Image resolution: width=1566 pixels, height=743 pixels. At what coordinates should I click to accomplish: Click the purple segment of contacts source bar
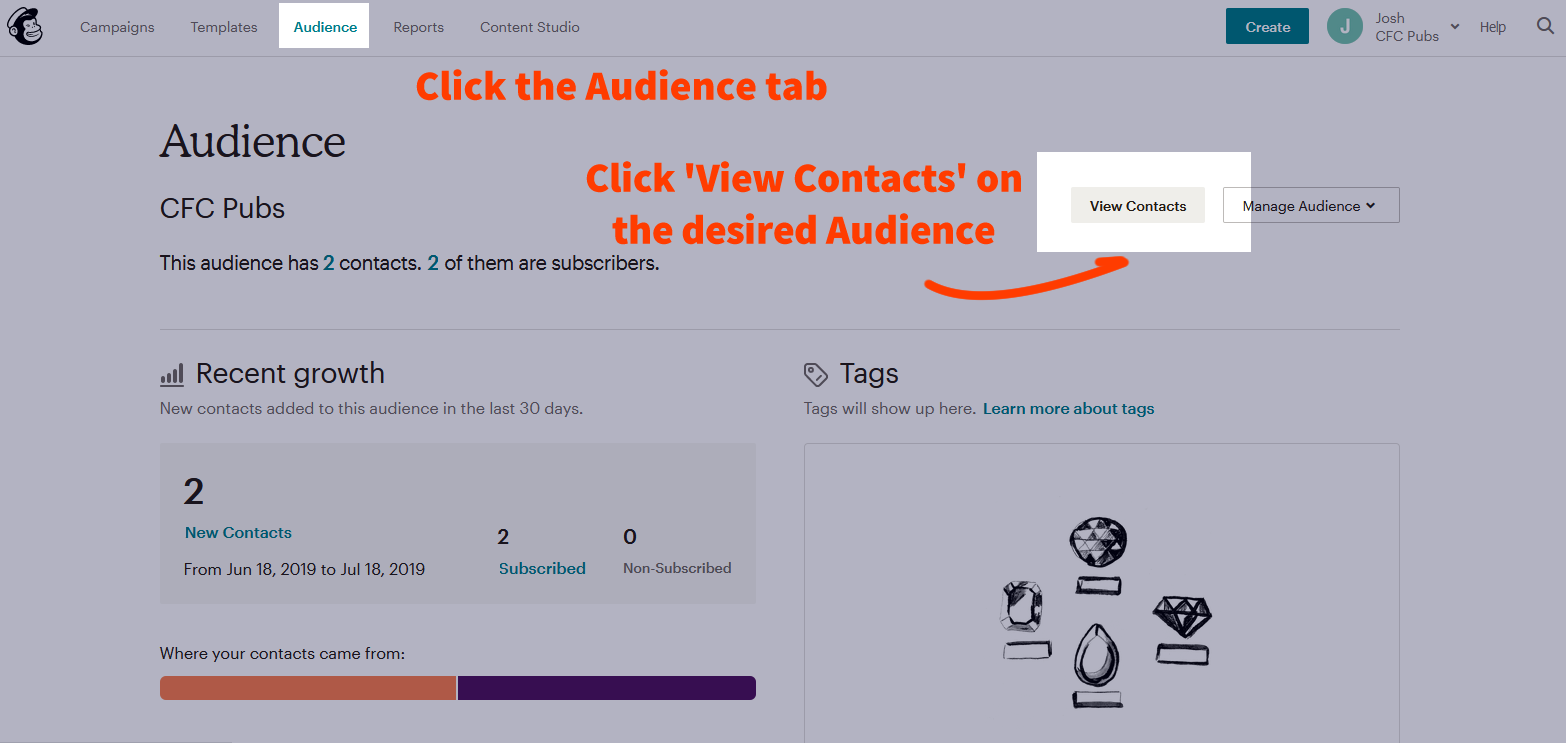tap(606, 688)
